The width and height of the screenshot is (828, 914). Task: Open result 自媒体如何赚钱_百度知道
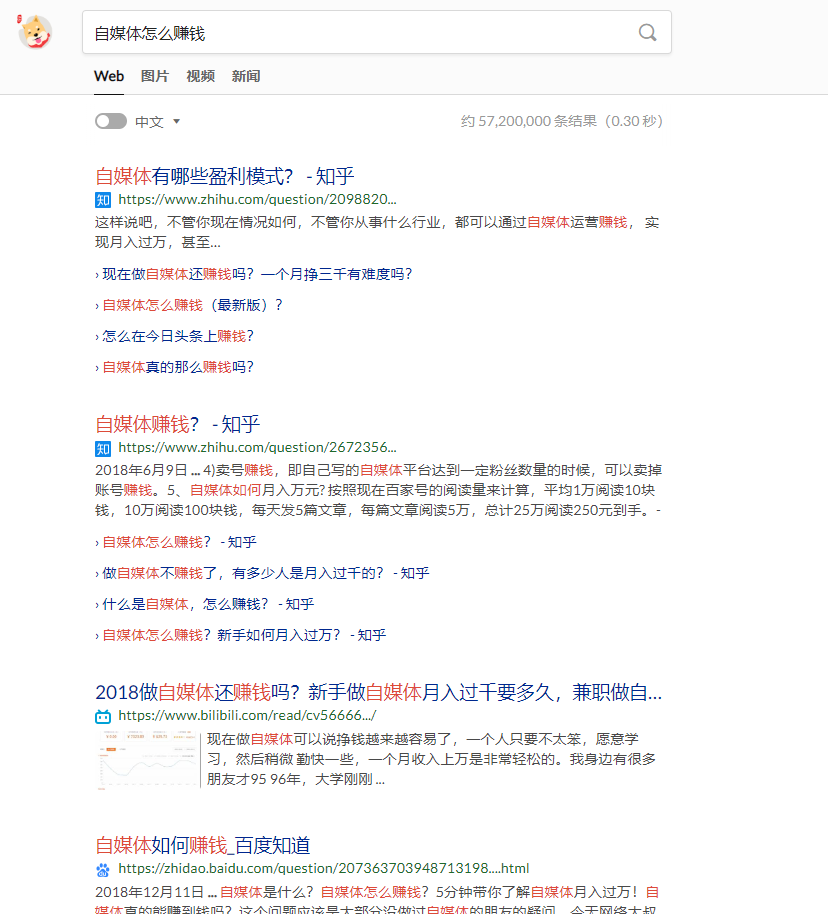pos(202,846)
